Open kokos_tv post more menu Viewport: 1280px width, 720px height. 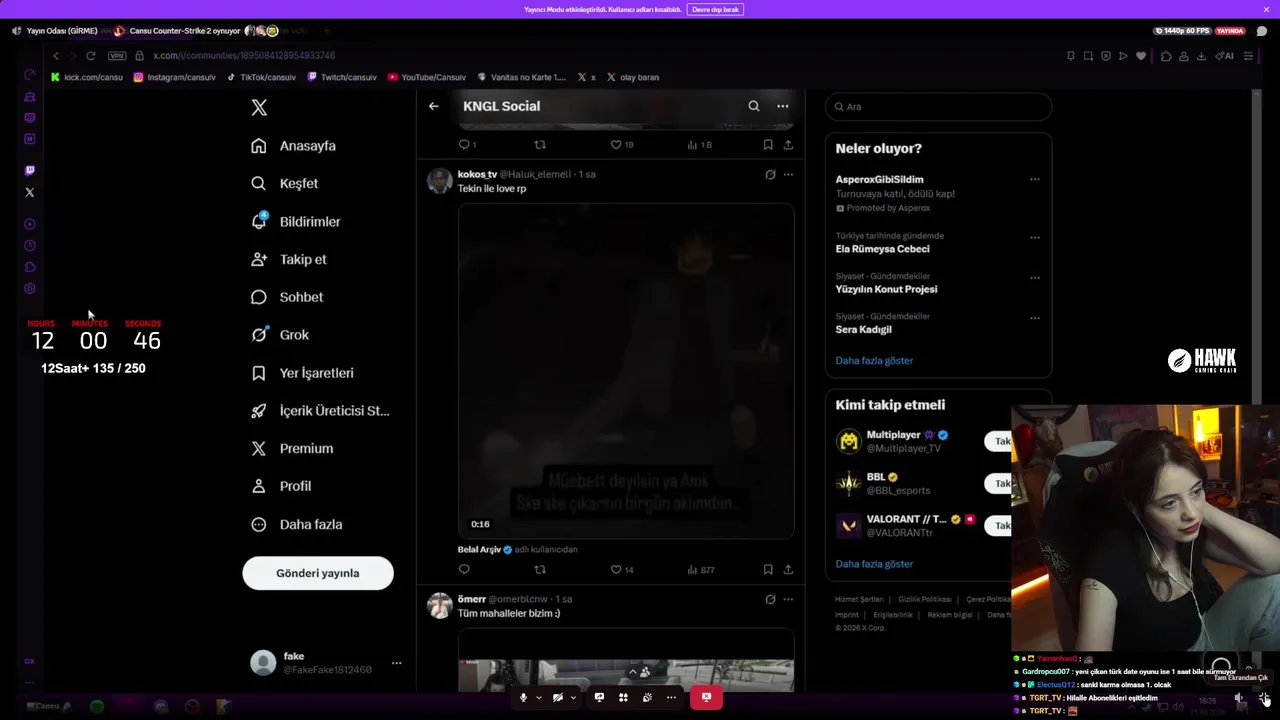[788, 175]
